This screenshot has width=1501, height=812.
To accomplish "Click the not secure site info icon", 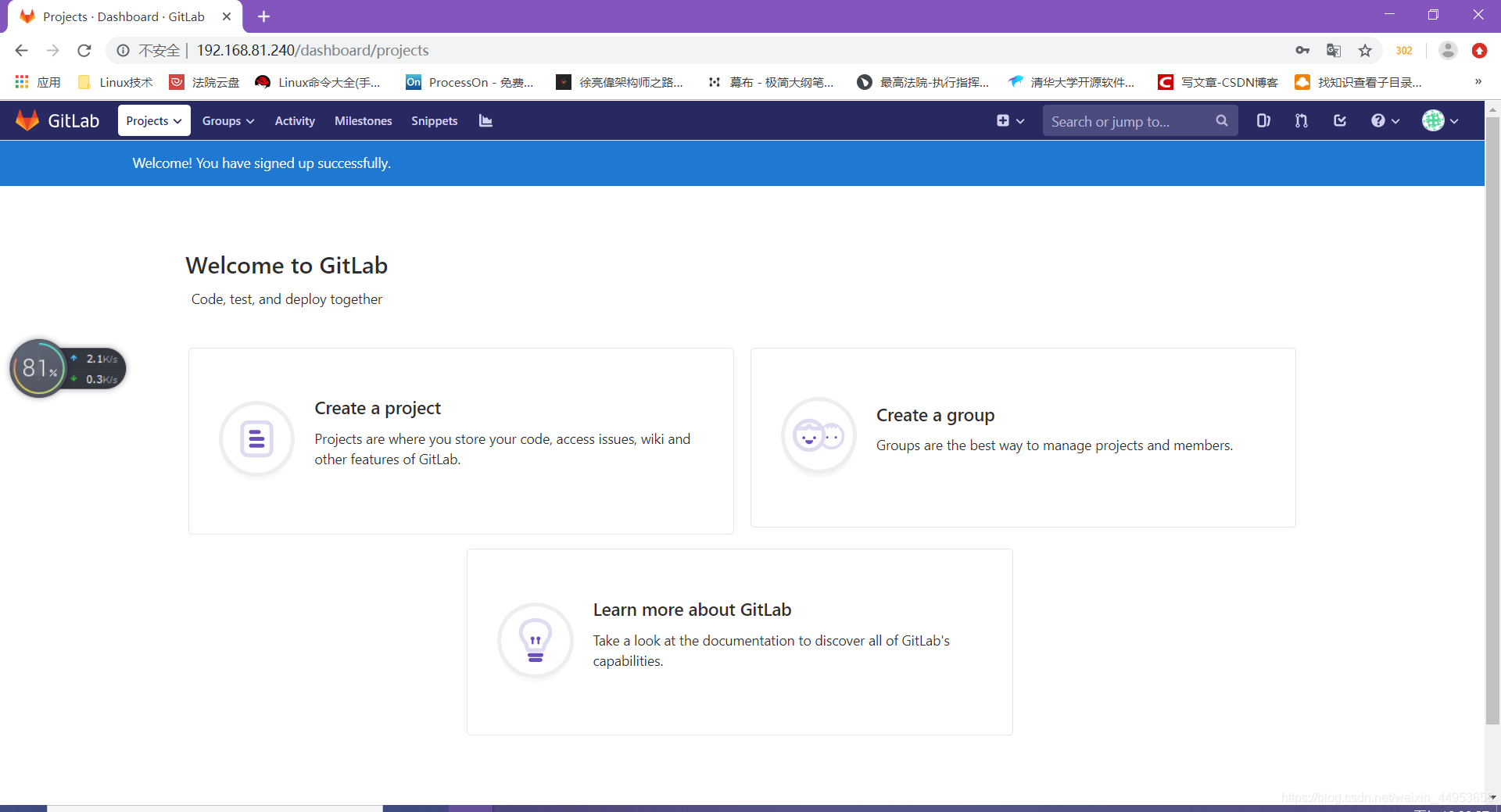I will pos(123,50).
